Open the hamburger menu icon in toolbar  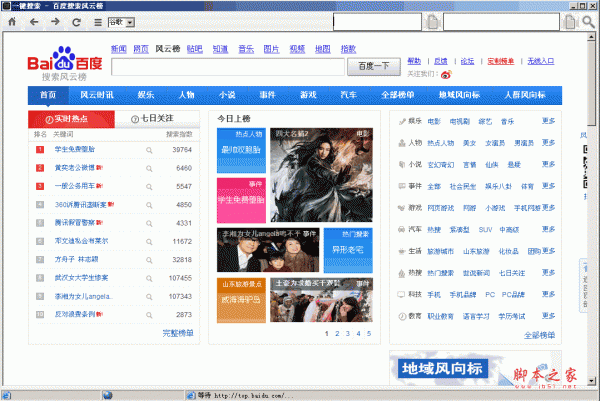click(98, 22)
